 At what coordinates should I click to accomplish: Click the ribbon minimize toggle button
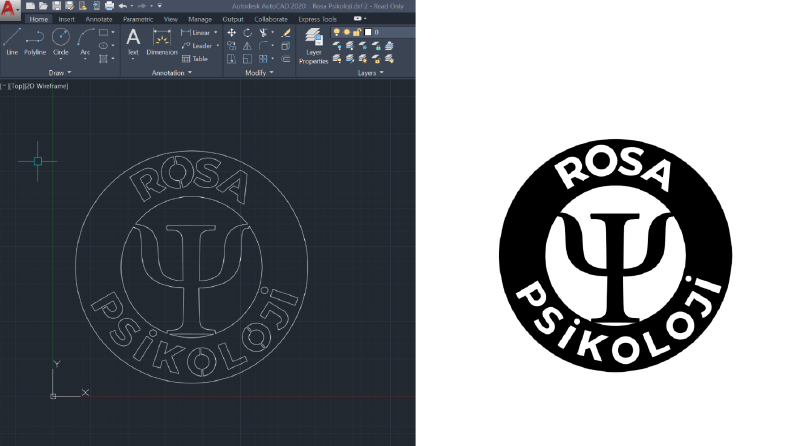click(358, 19)
